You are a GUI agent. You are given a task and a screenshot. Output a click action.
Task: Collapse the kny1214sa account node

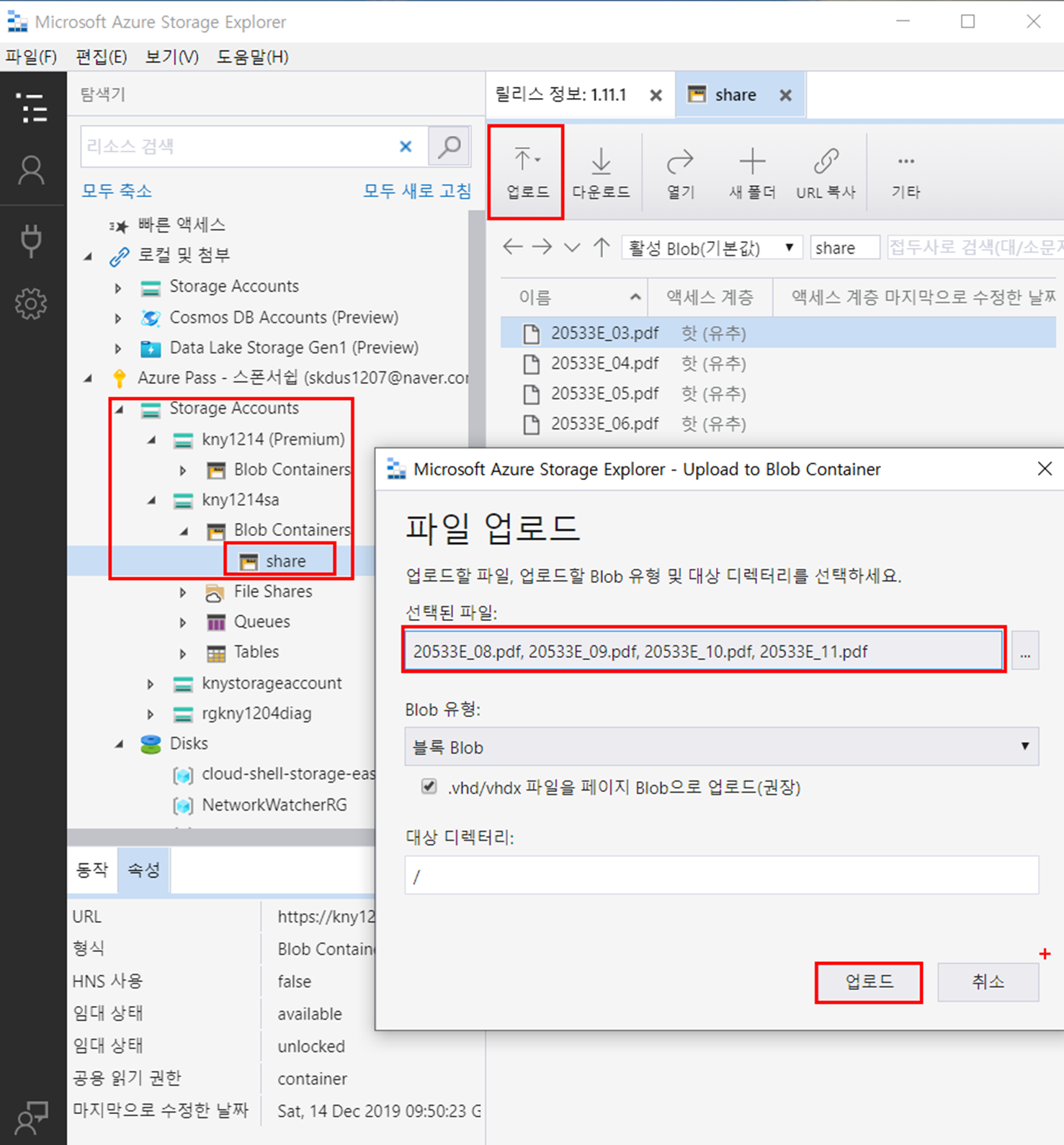pyautogui.click(x=151, y=500)
